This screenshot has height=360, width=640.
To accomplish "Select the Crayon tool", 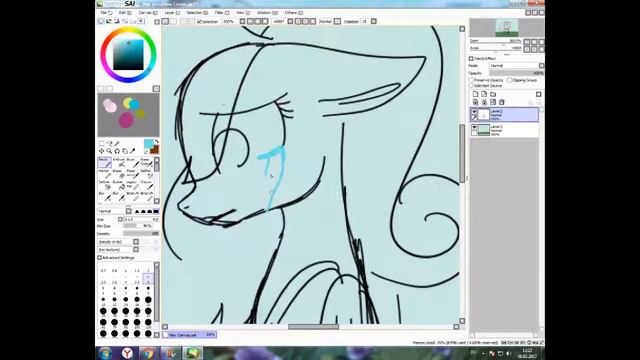I will tap(146, 185).
